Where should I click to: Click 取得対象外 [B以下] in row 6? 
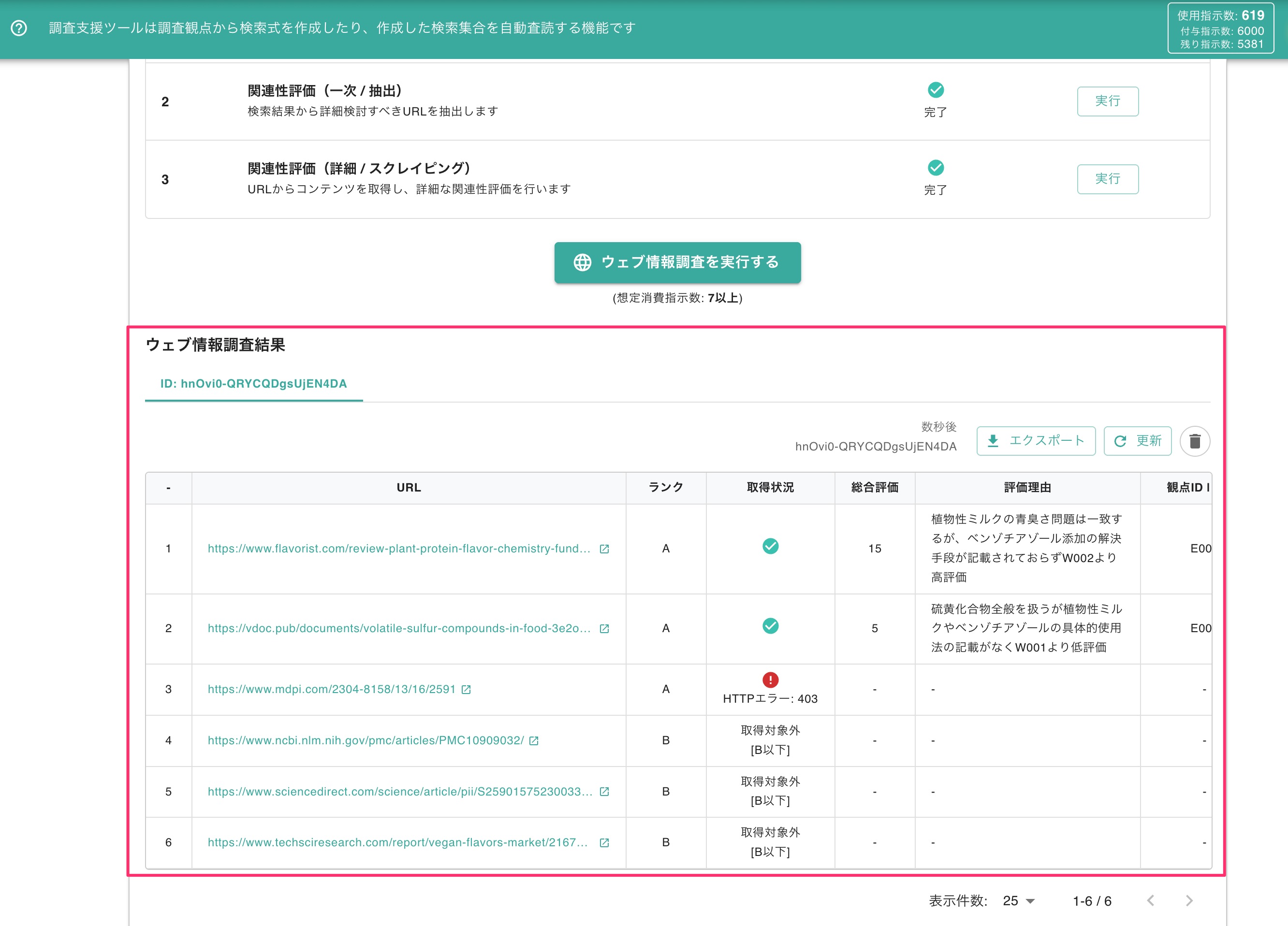770,842
